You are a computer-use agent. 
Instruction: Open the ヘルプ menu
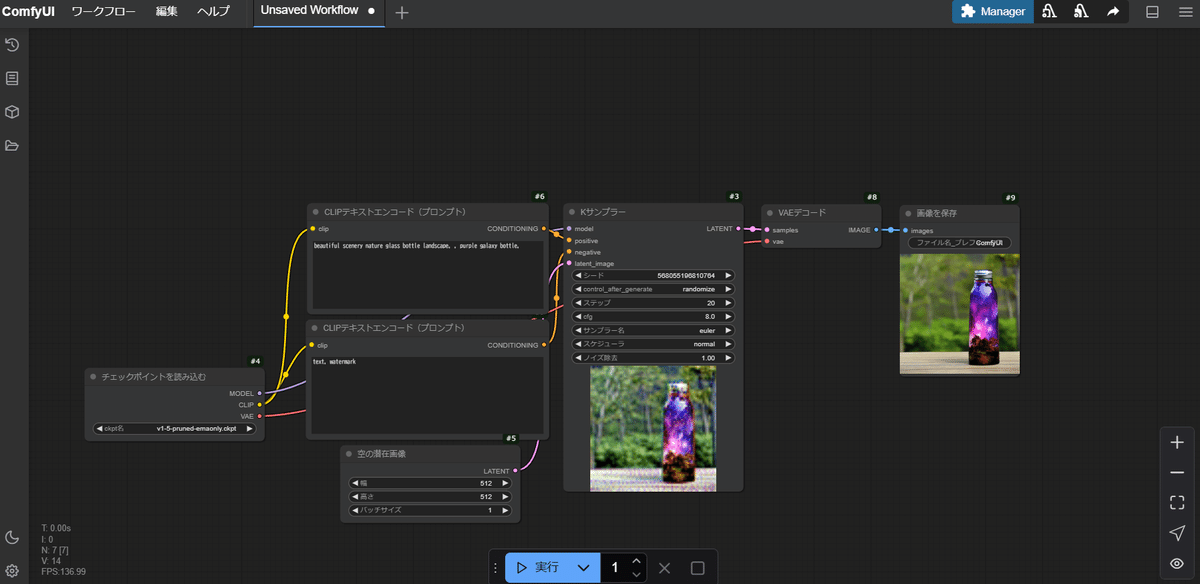213,12
